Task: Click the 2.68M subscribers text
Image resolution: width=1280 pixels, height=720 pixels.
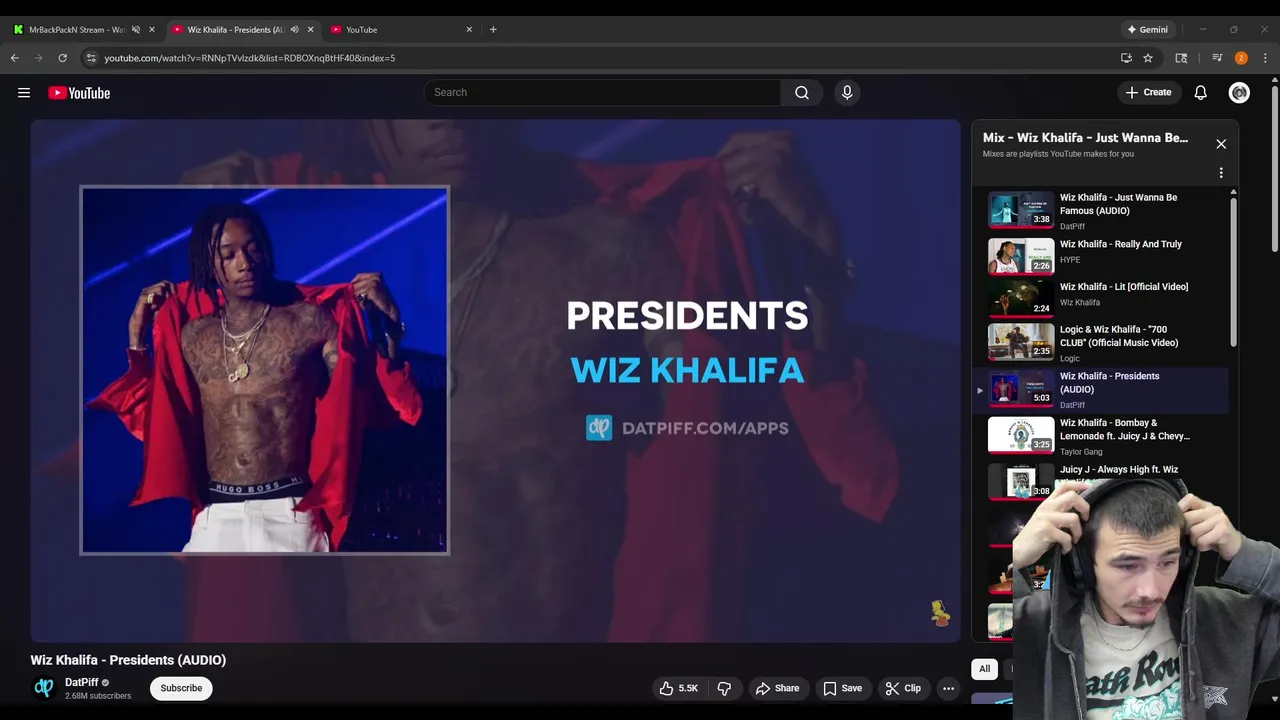Action: 98,696
